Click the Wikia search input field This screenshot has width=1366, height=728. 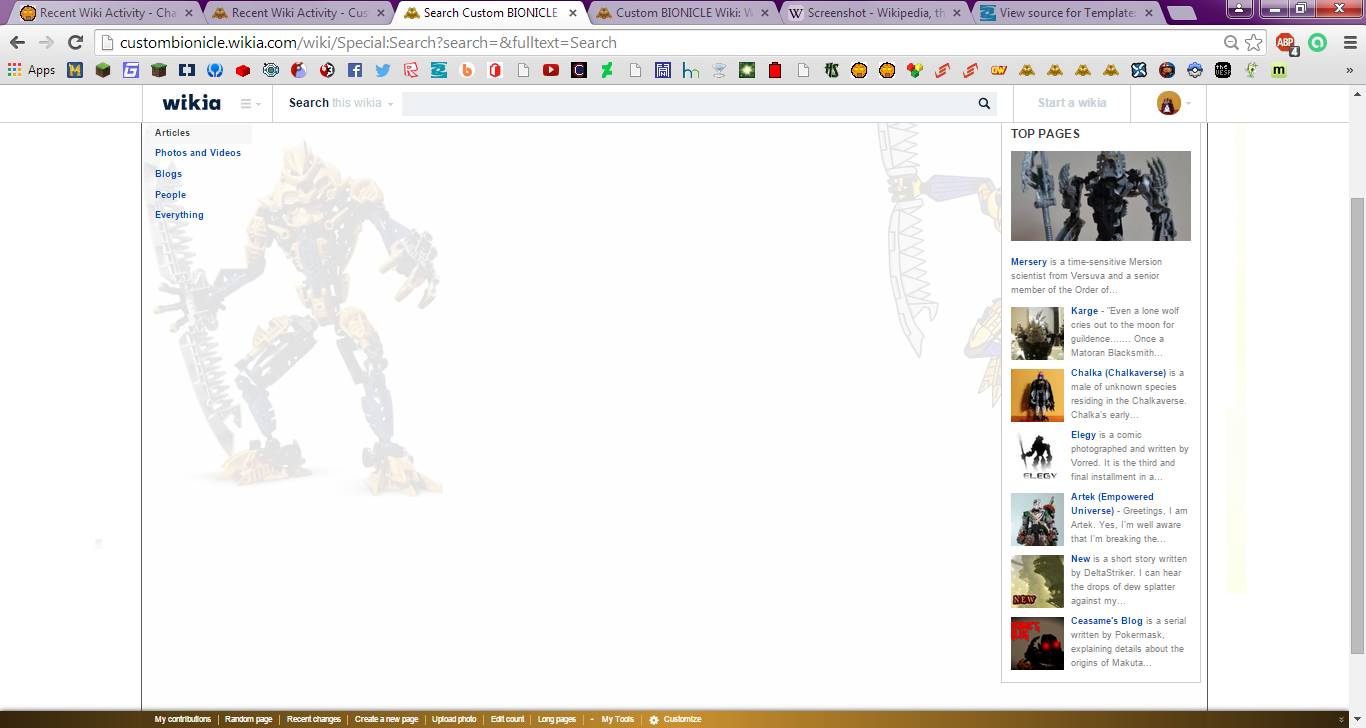687,103
